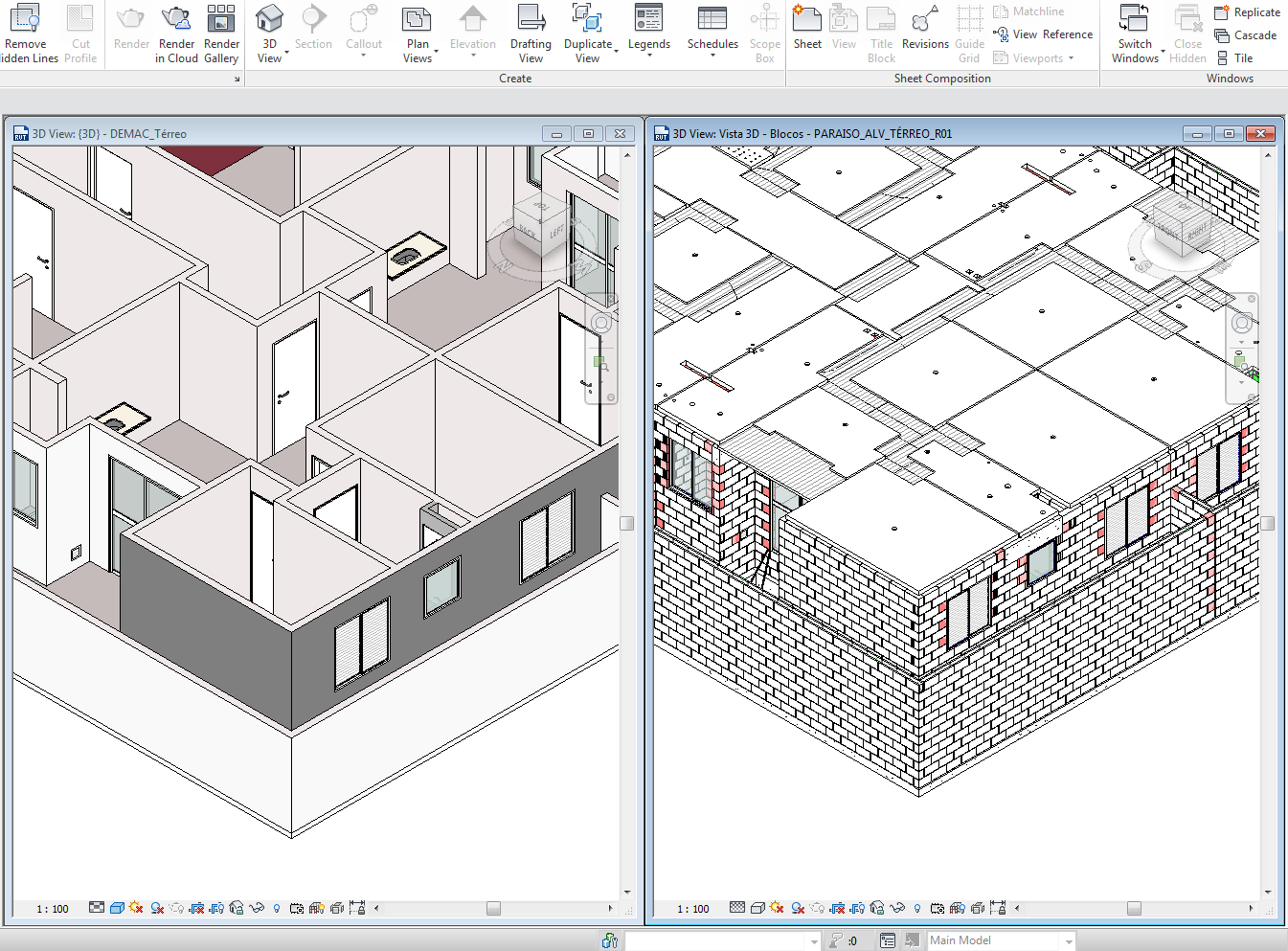The height and width of the screenshot is (951, 1288).
Task: Click the Cascade windows button
Action: coord(1245,35)
